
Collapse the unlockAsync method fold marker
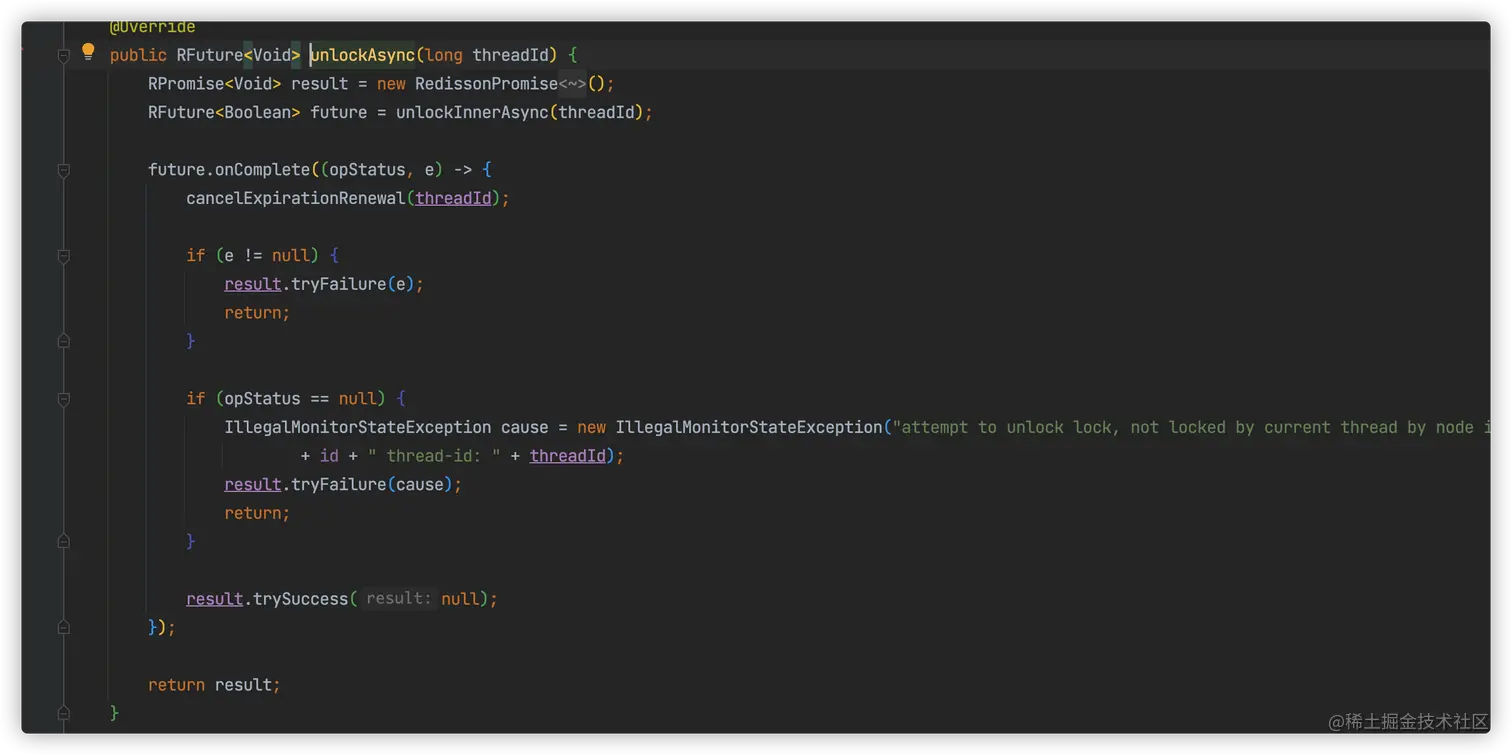coord(63,56)
